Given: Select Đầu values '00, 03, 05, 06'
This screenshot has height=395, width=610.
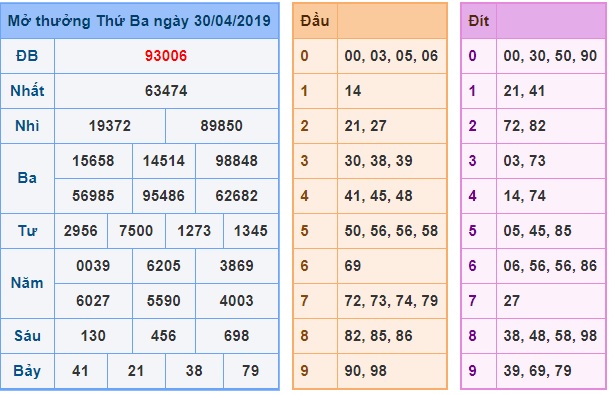Looking at the screenshot, I should tap(391, 56).
